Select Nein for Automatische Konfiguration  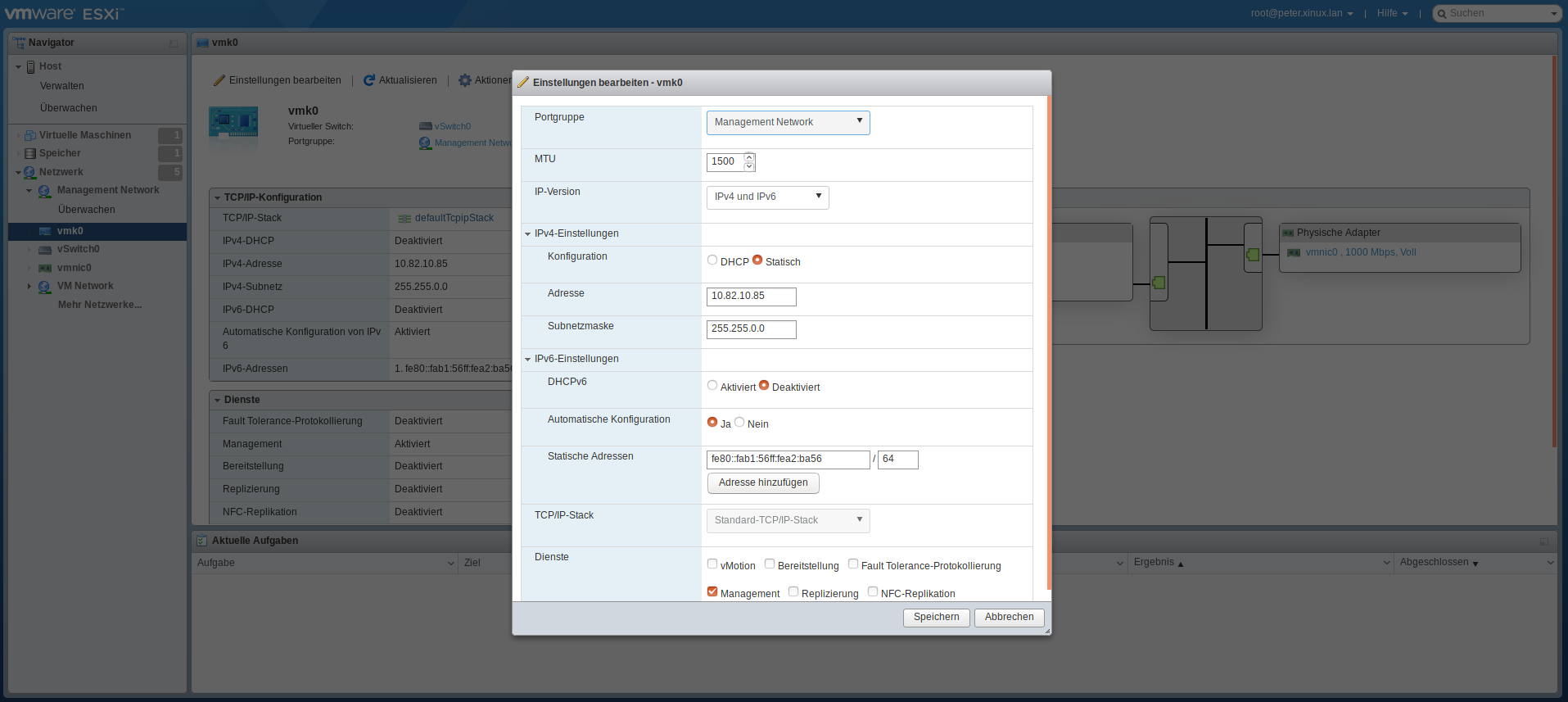pos(739,422)
